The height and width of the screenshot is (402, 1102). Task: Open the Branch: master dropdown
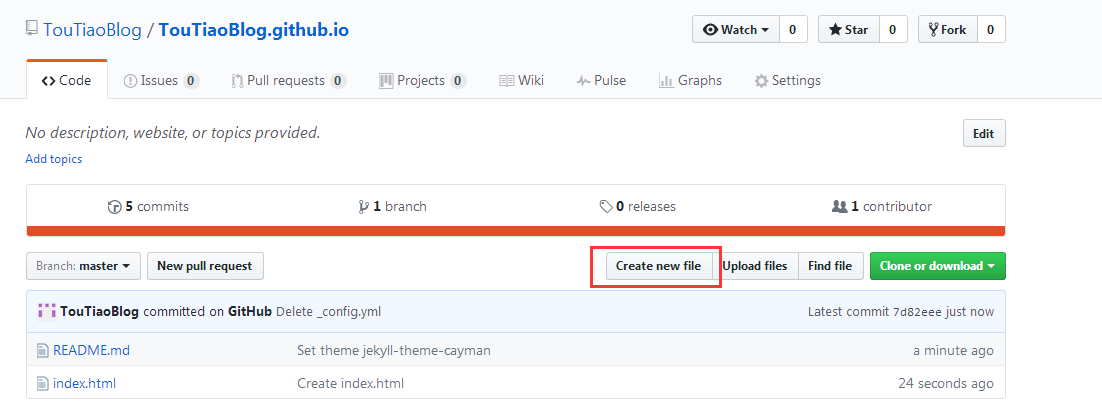83,266
